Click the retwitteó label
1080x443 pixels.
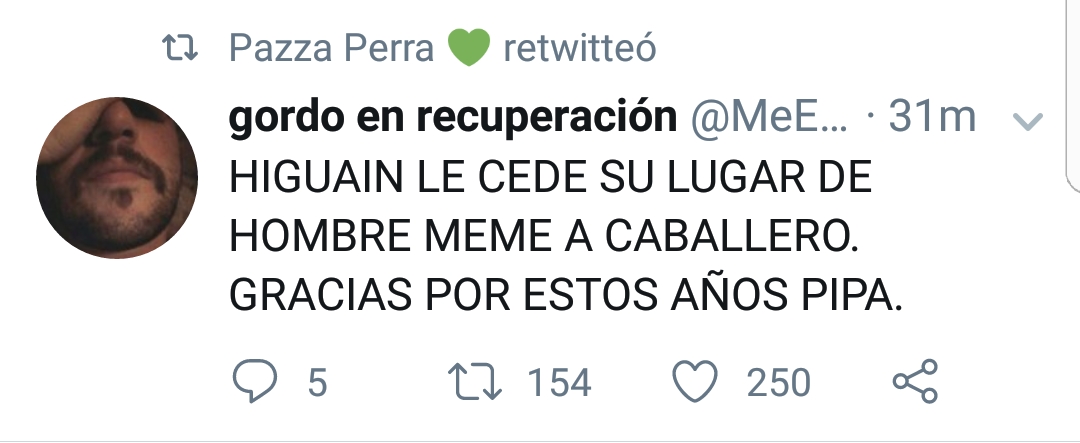580,48
